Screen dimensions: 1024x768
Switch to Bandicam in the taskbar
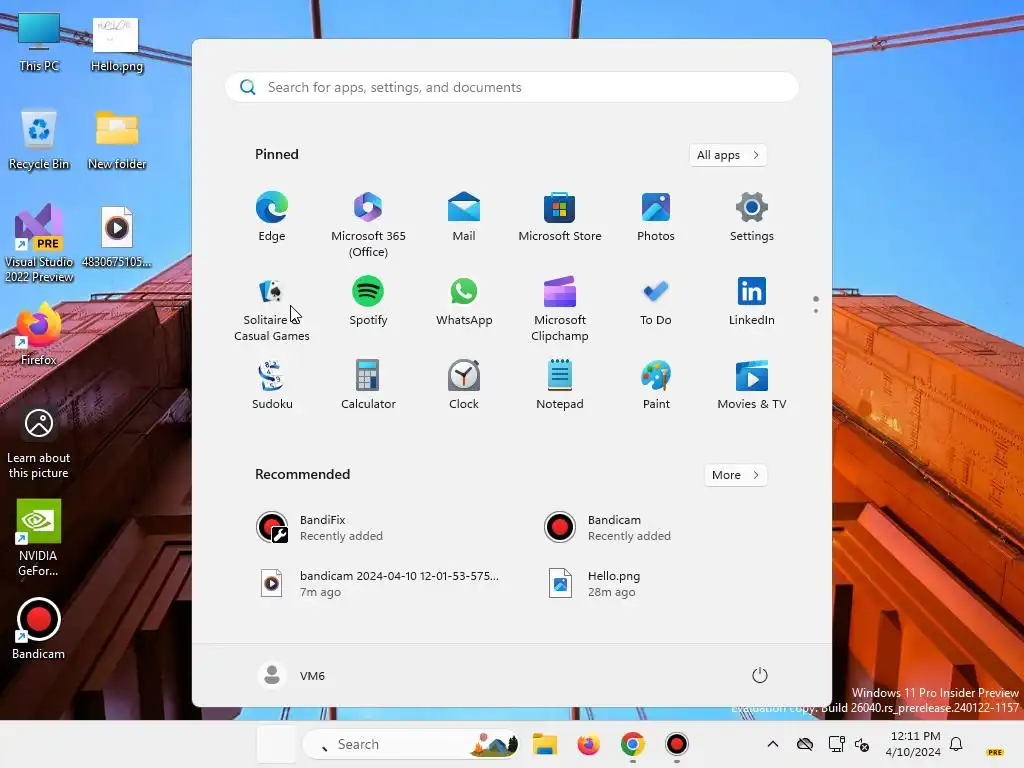(677, 744)
